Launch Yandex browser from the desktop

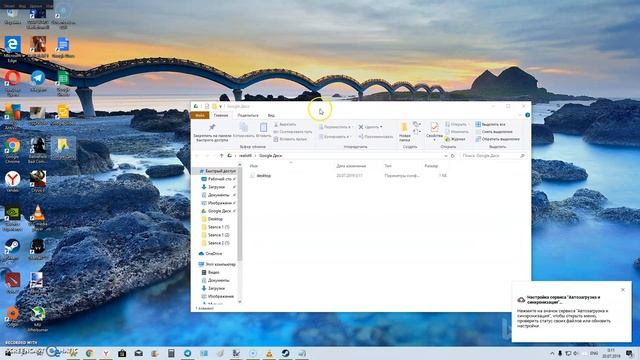tap(13, 181)
